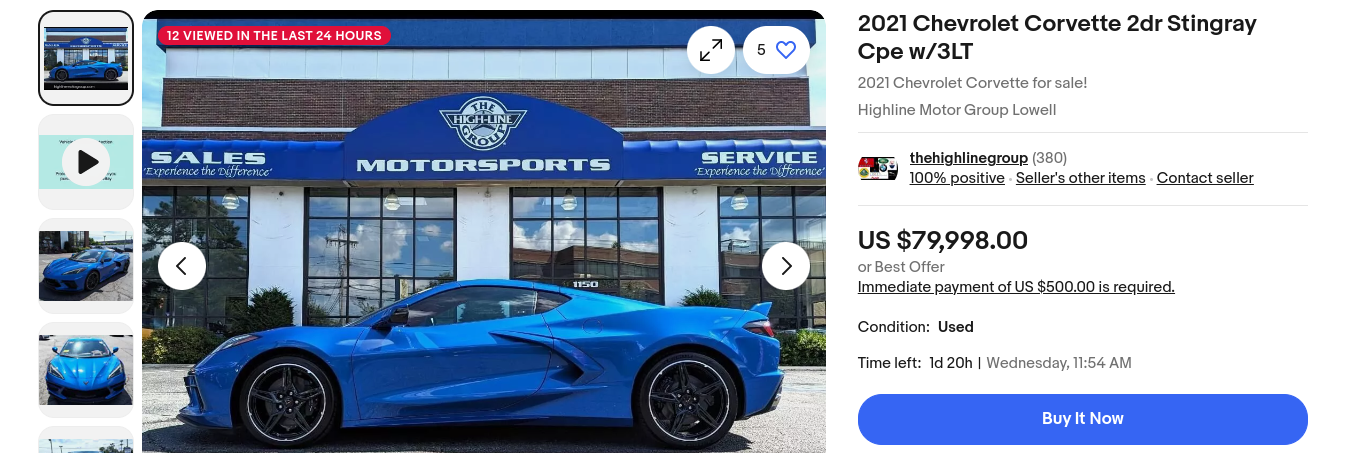1349x453 pixels.
Task: Open Seller's other items link
Action: (x=1080, y=178)
